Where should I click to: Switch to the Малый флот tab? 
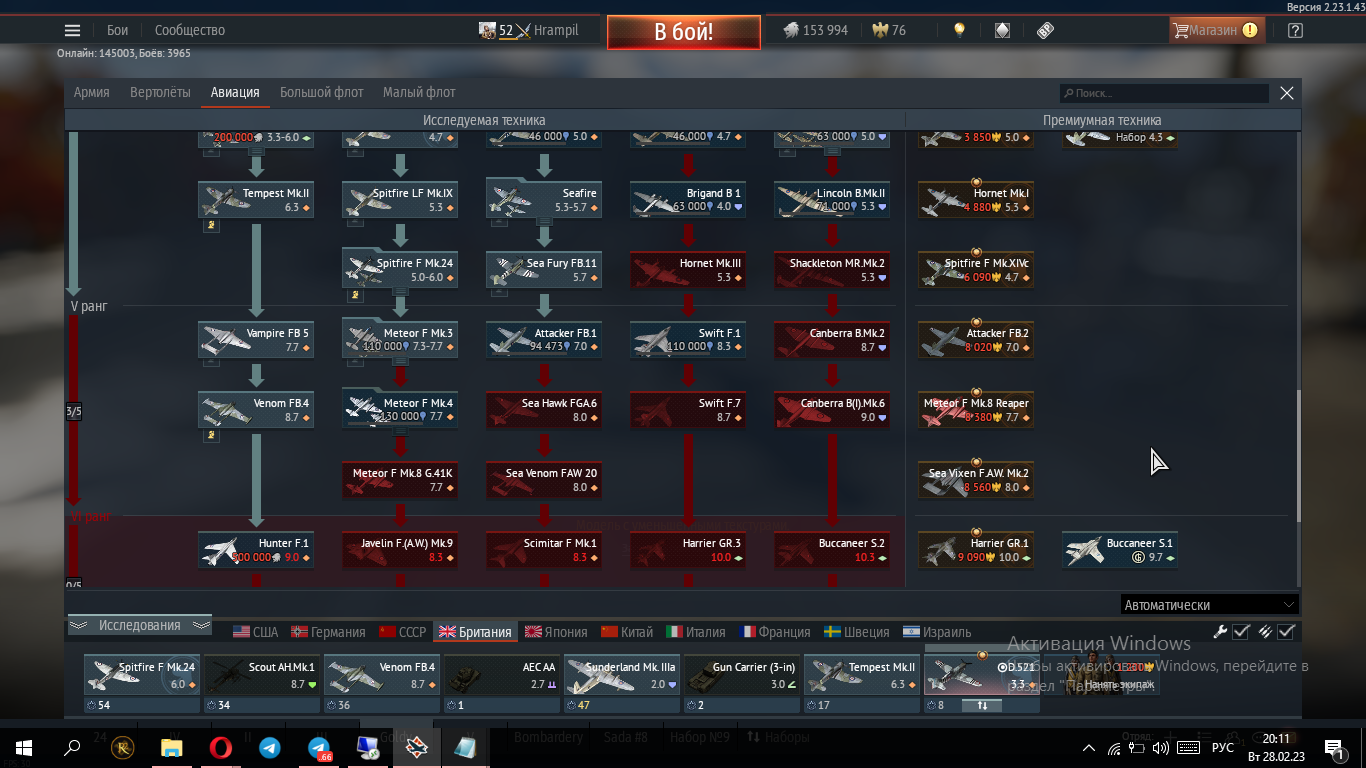point(419,92)
